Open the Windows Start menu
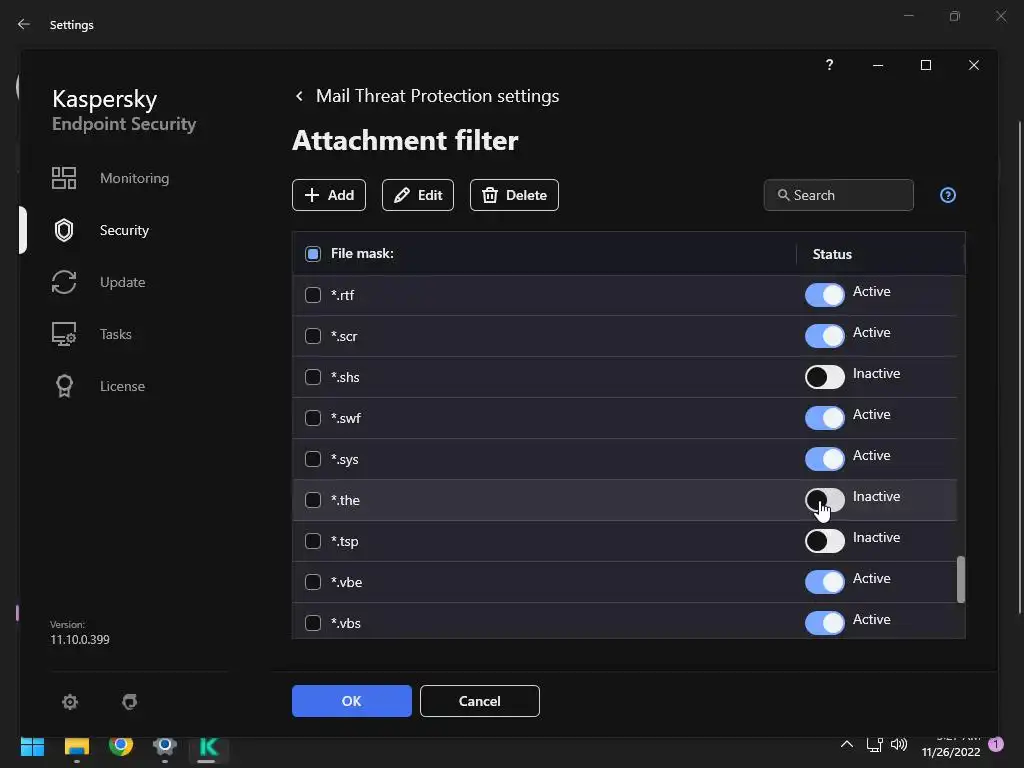The image size is (1024, 768). [32, 746]
